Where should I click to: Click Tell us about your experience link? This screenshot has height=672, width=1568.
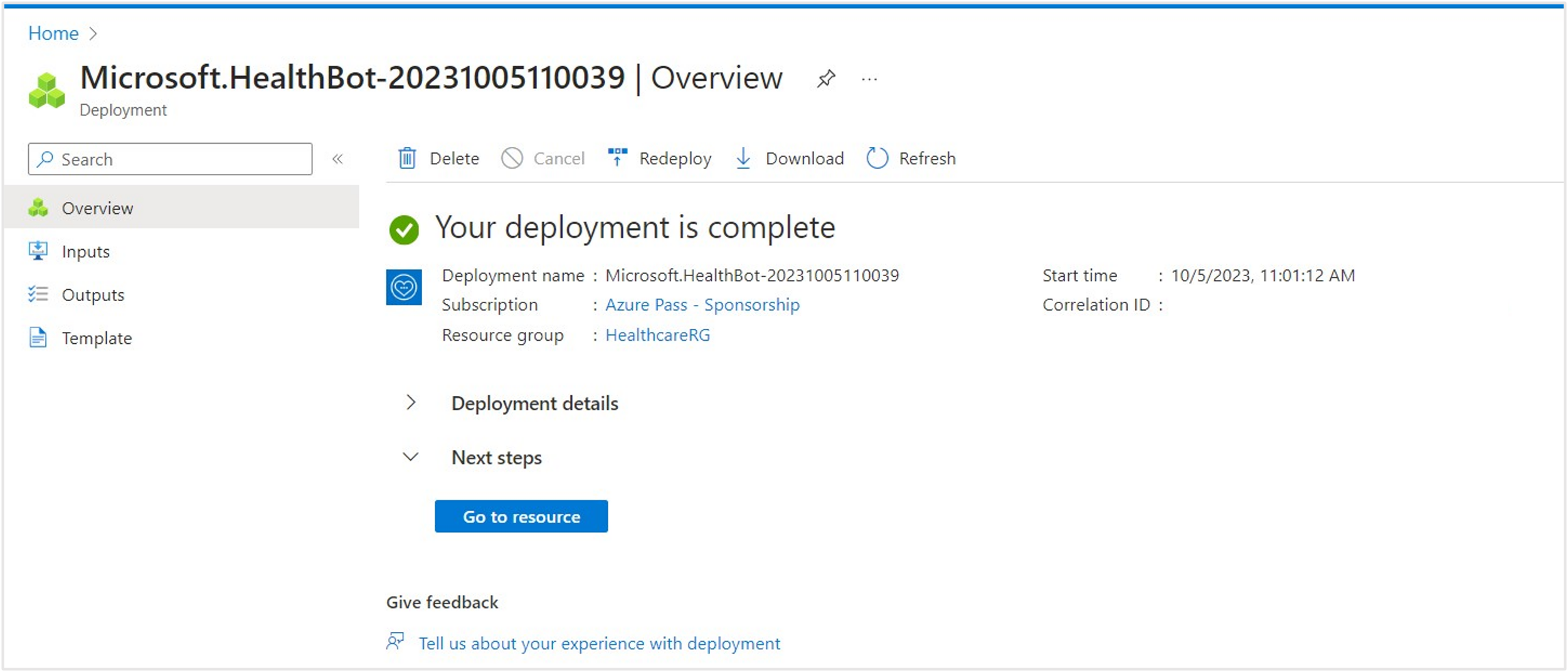[x=600, y=644]
